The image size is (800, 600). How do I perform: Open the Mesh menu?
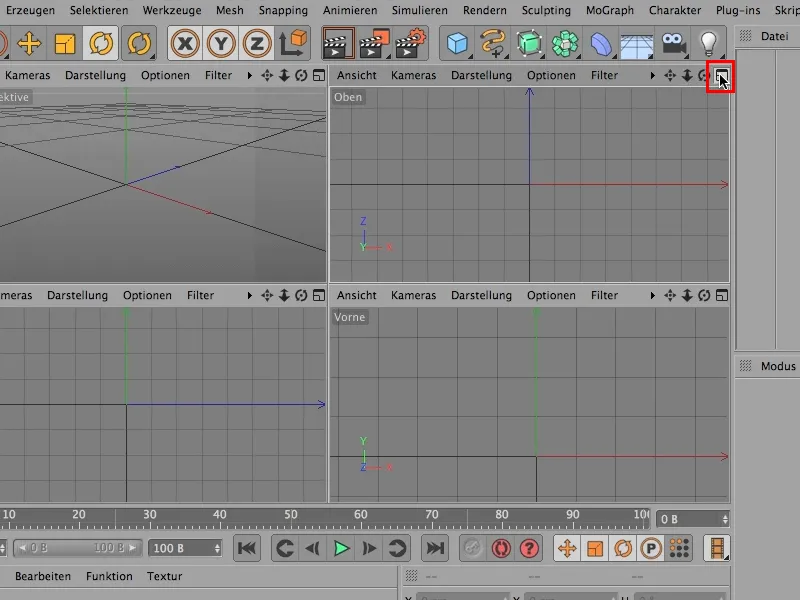pyautogui.click(x=230, y=10)
